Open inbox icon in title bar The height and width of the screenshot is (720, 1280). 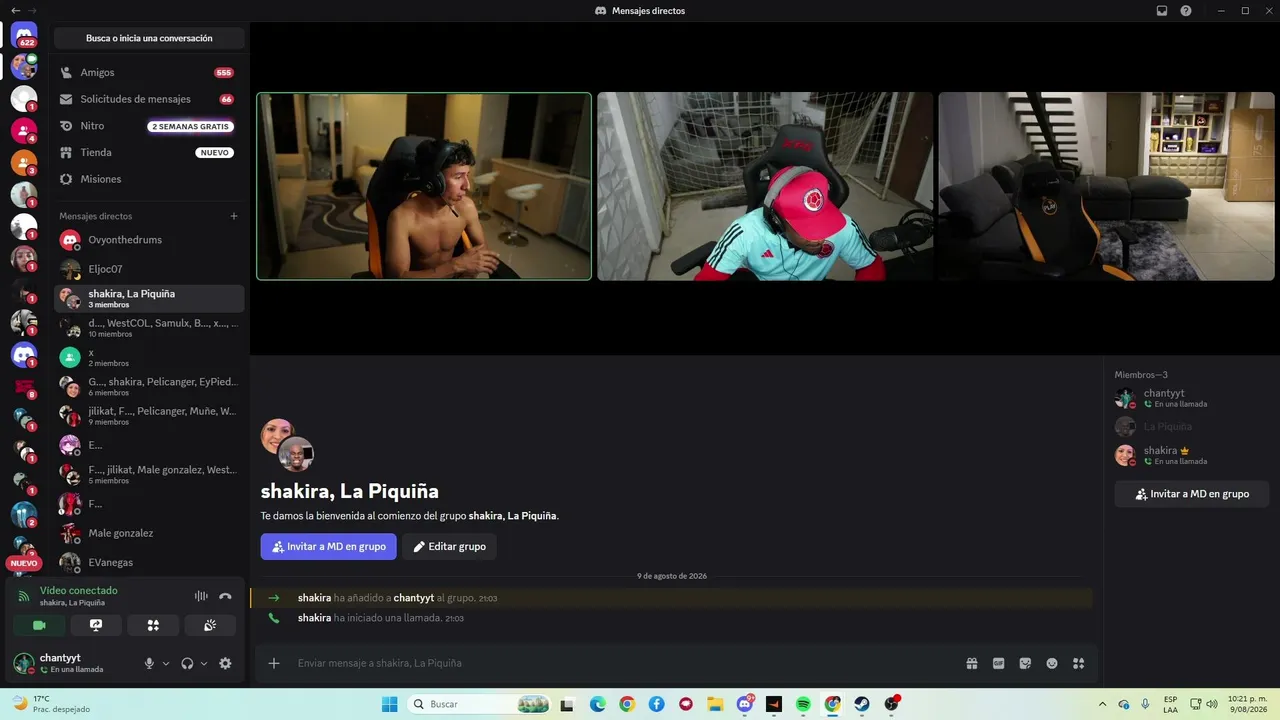1162,10
